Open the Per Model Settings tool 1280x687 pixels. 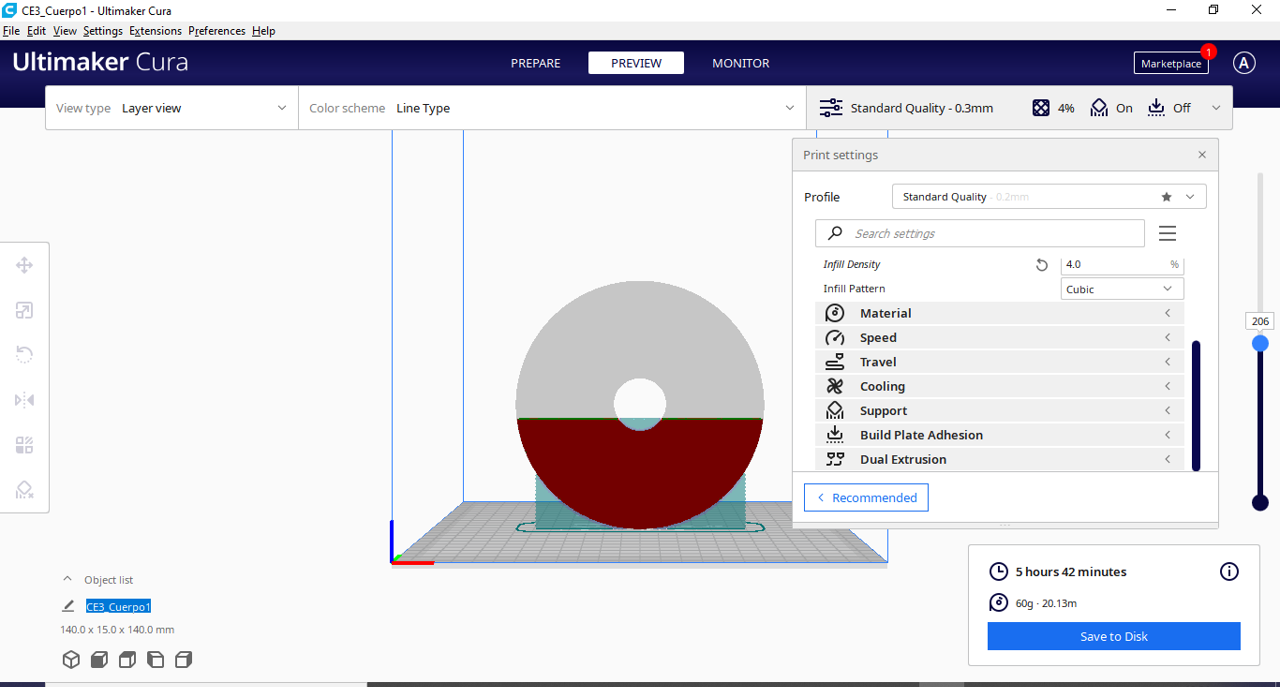pos(25,445)
